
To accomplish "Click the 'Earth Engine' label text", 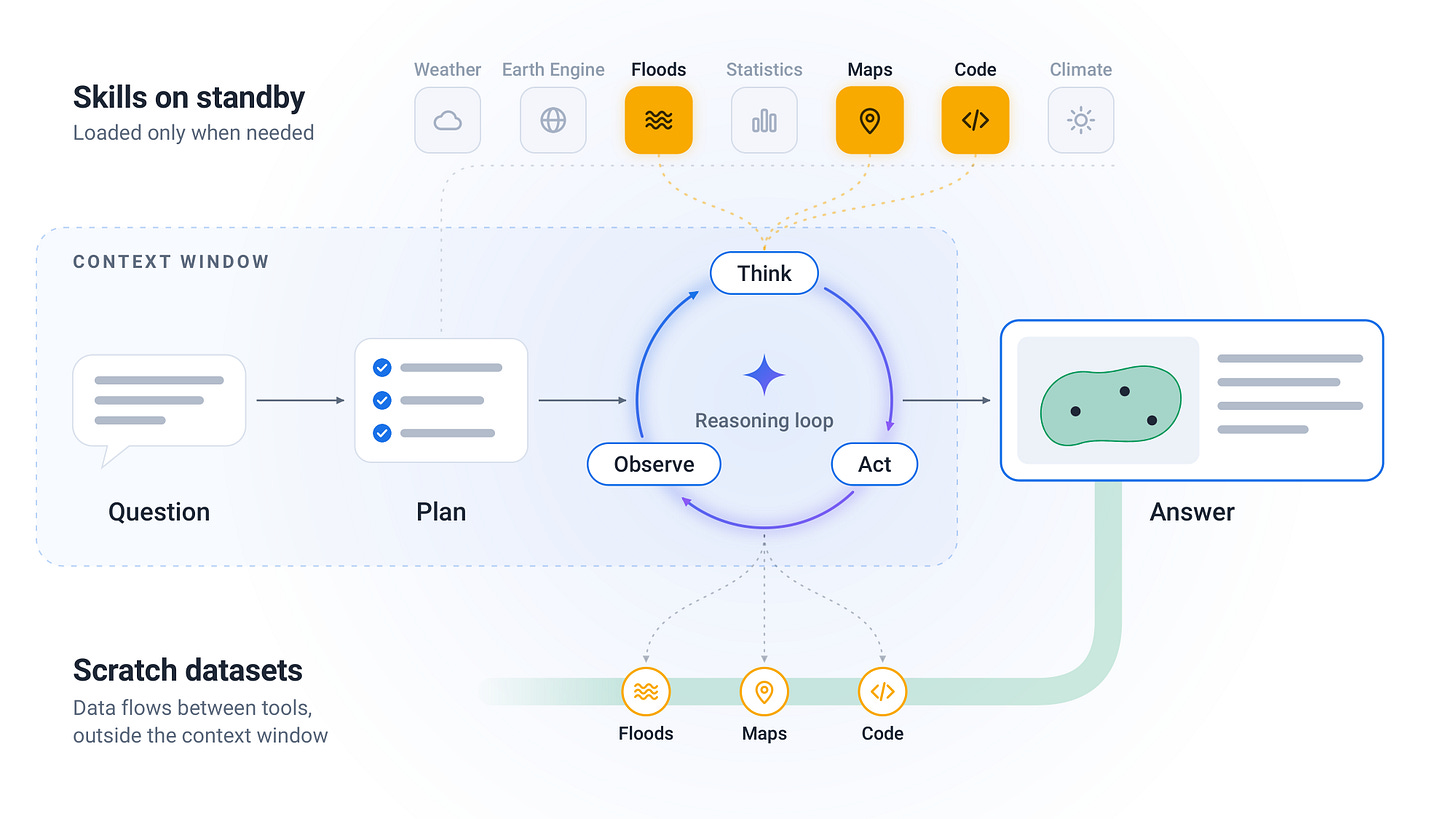I will coord(553,69).
